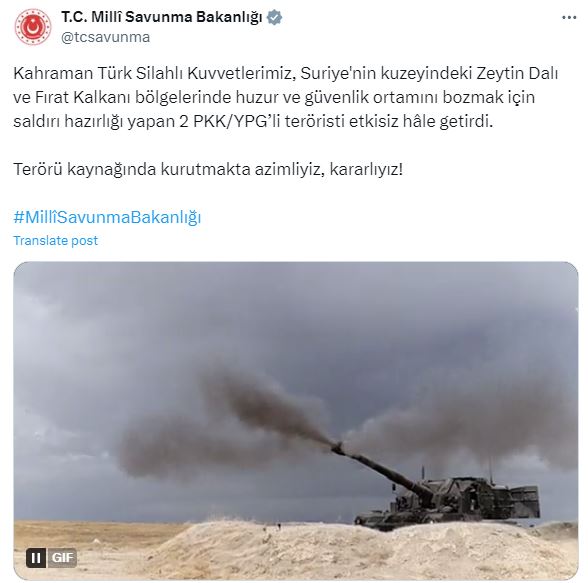Click the blue verified badge

(274, 17)
